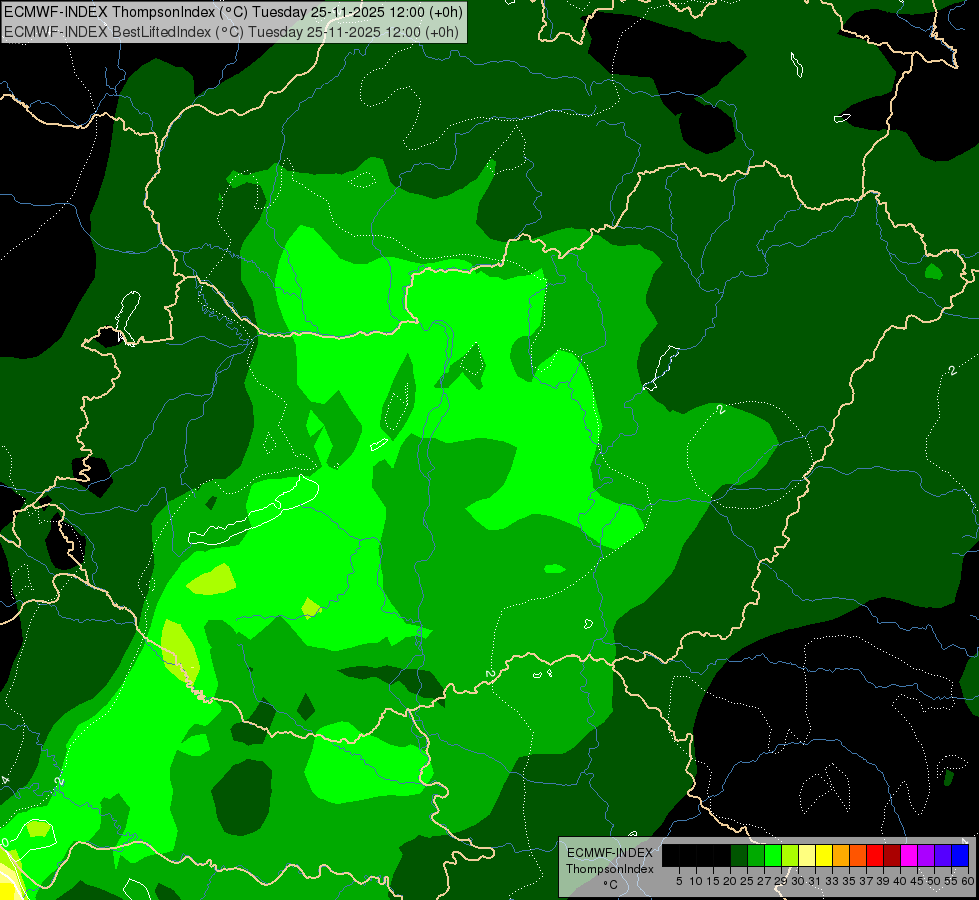Click the ECMWF-INDEX label in the legend
The height and width of the screenshot is (900, 979).
[x=610, y=853]
